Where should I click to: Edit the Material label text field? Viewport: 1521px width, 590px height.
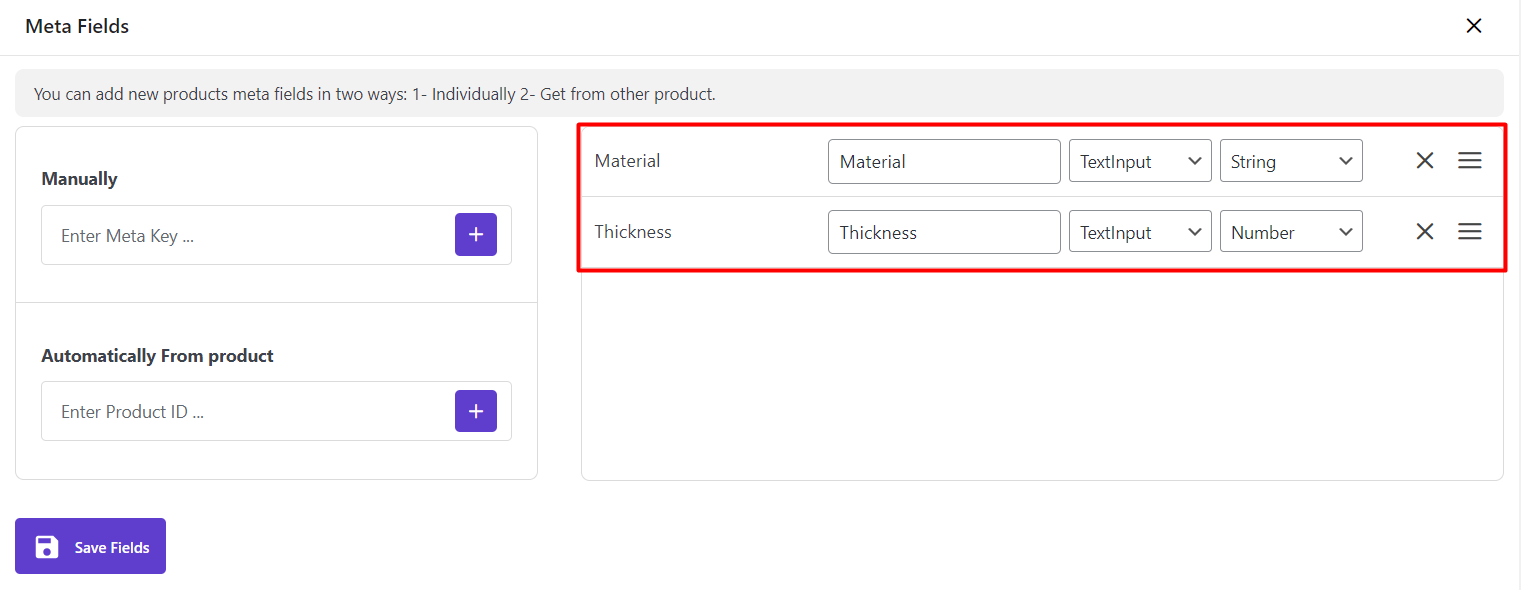(x=943, y=161)
